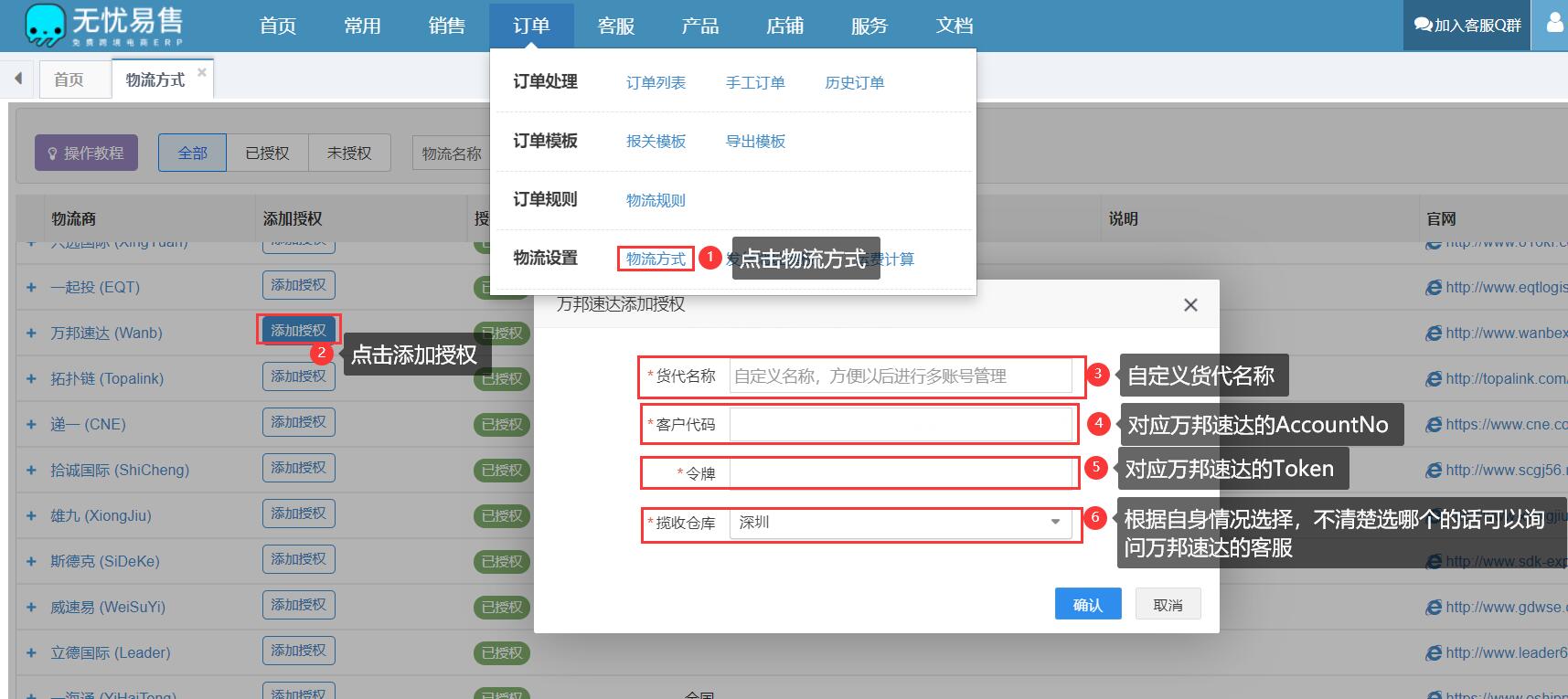Viewport: 1568px width, 699px height.
Task: Click the 操作教程 tutorial button
Action: (x=86, y=153)
